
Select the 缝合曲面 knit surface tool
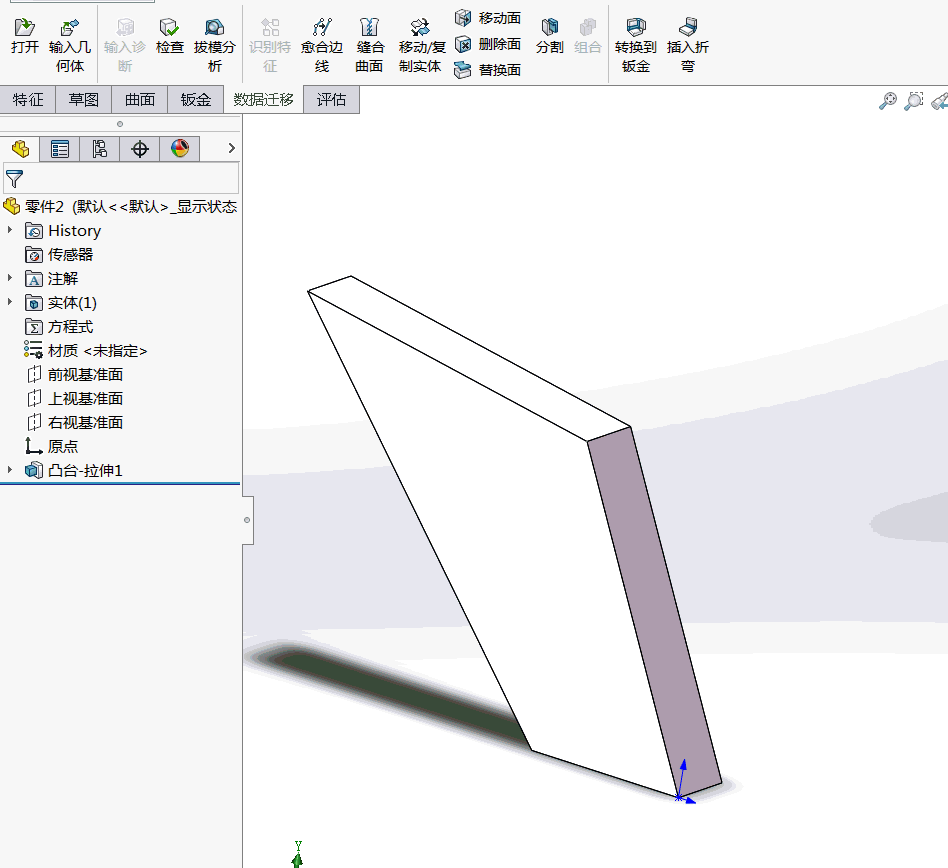point(369,46)
